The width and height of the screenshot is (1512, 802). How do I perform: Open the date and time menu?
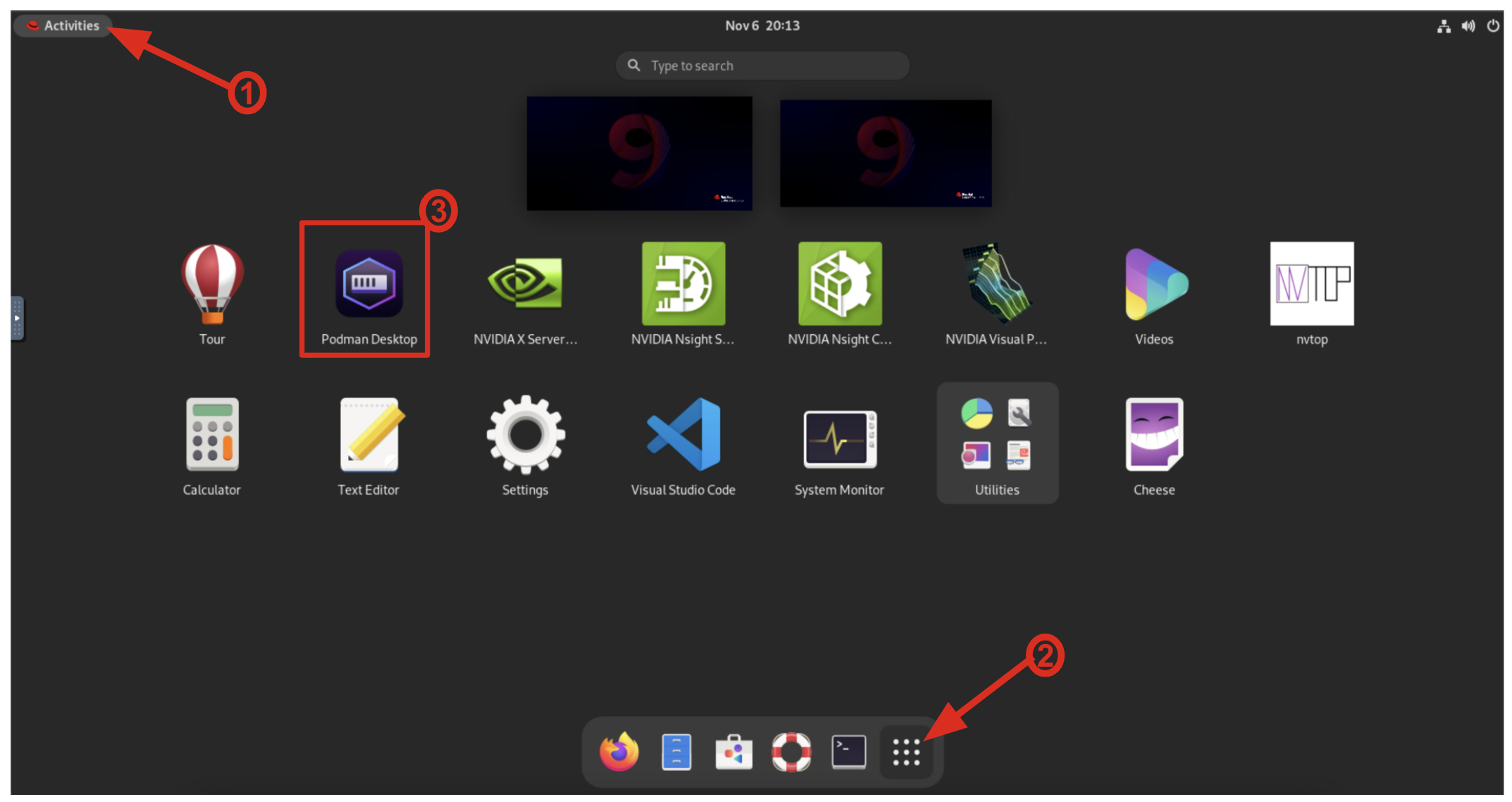[x=762, y=26]
